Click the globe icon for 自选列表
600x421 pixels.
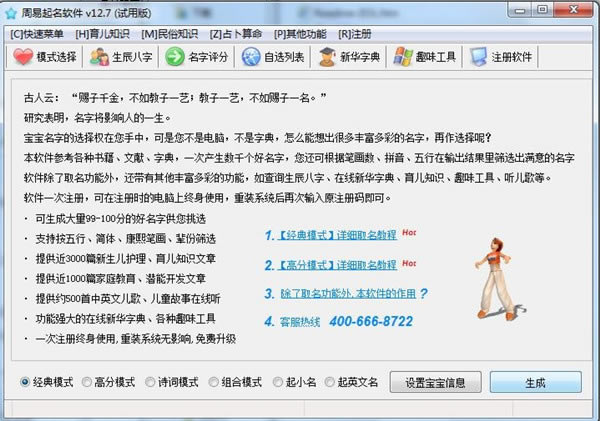pos(251,57)
